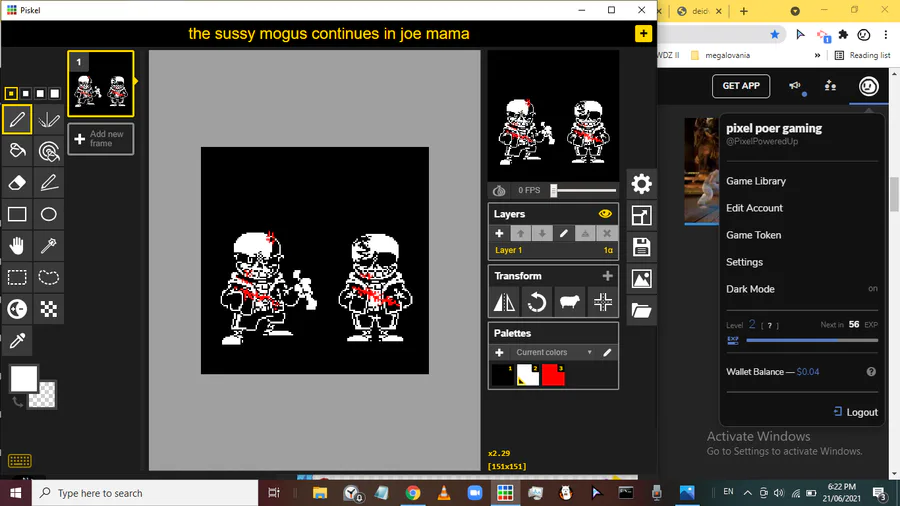Viewport: 900px width, 506px height.
Task: Open the Import folder panel
Action: [x=641, y=310]
